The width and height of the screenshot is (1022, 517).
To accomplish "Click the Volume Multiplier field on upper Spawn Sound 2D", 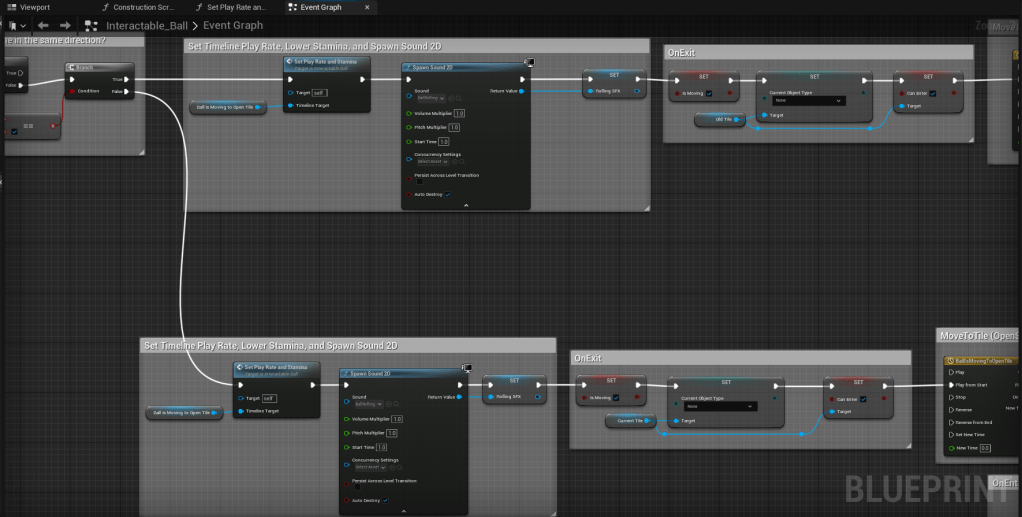I will point(458,113).
